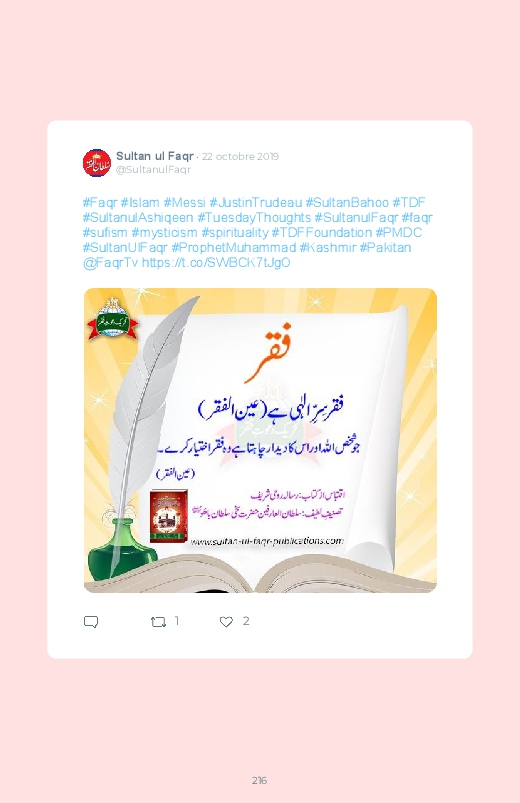Open the #TuesdayThoughts hashtag
The width and height of the screenshot is (520, 803).
pyautogui.click(x=255, y=218)
